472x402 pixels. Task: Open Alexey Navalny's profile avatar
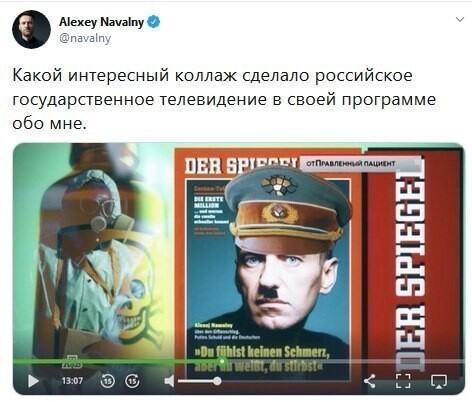[31, 29]
